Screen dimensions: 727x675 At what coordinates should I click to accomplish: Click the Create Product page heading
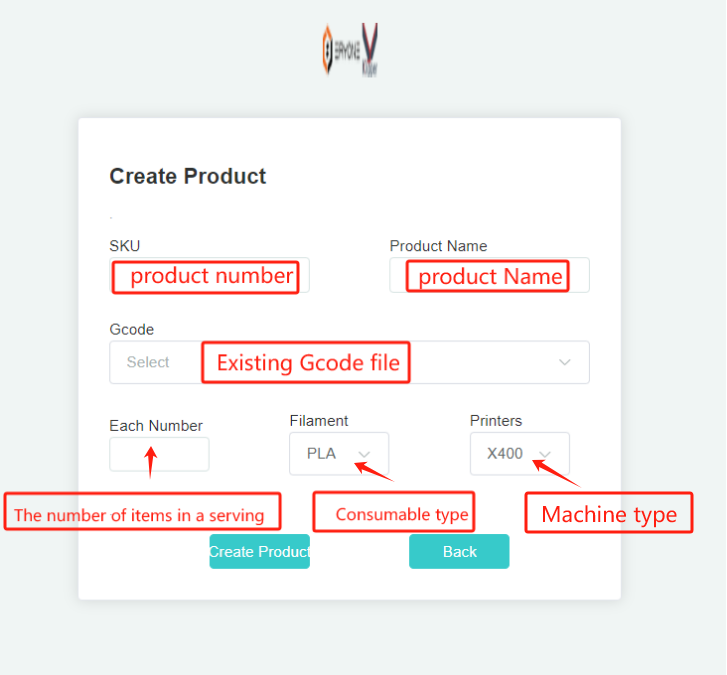(x=188, y=176)
